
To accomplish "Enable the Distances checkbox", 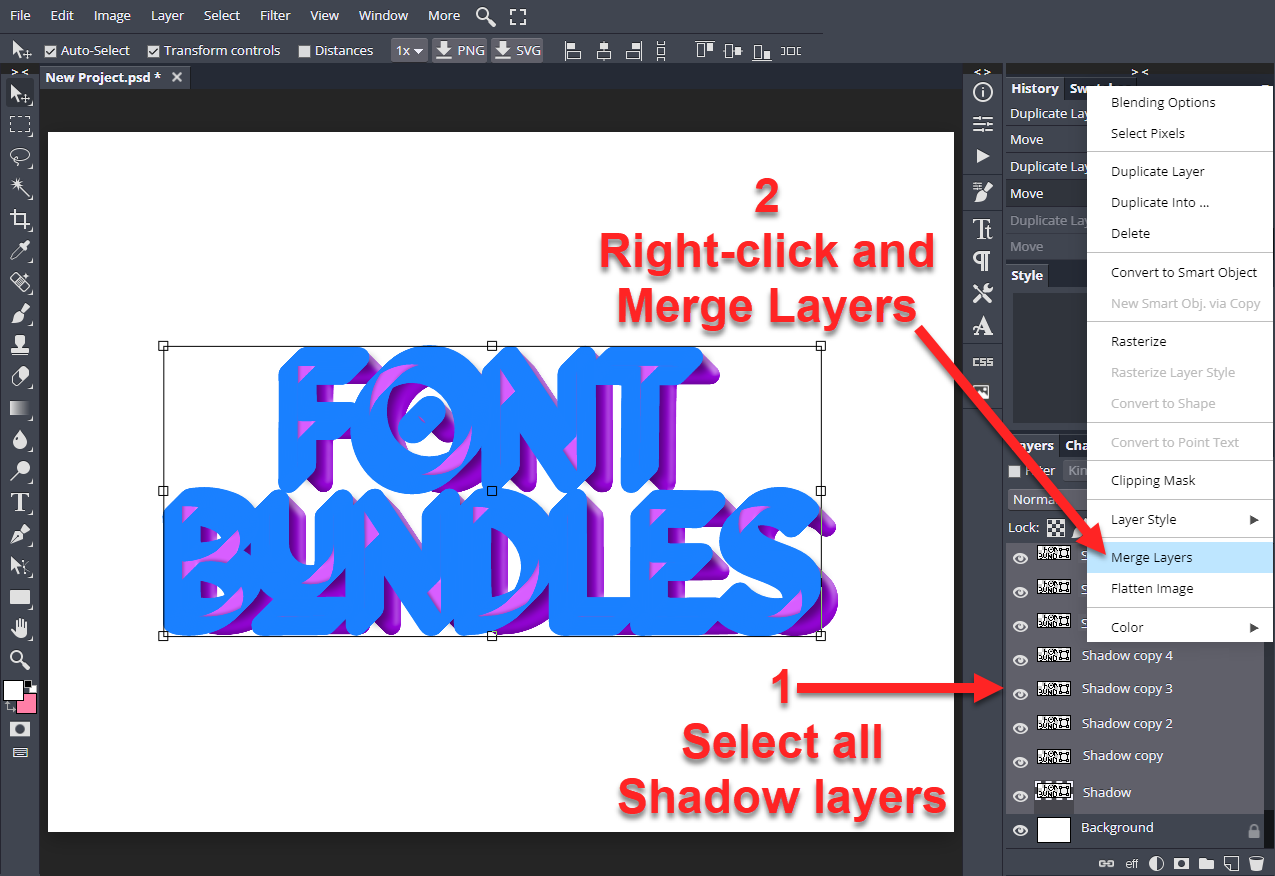I will tap(305, 51).
